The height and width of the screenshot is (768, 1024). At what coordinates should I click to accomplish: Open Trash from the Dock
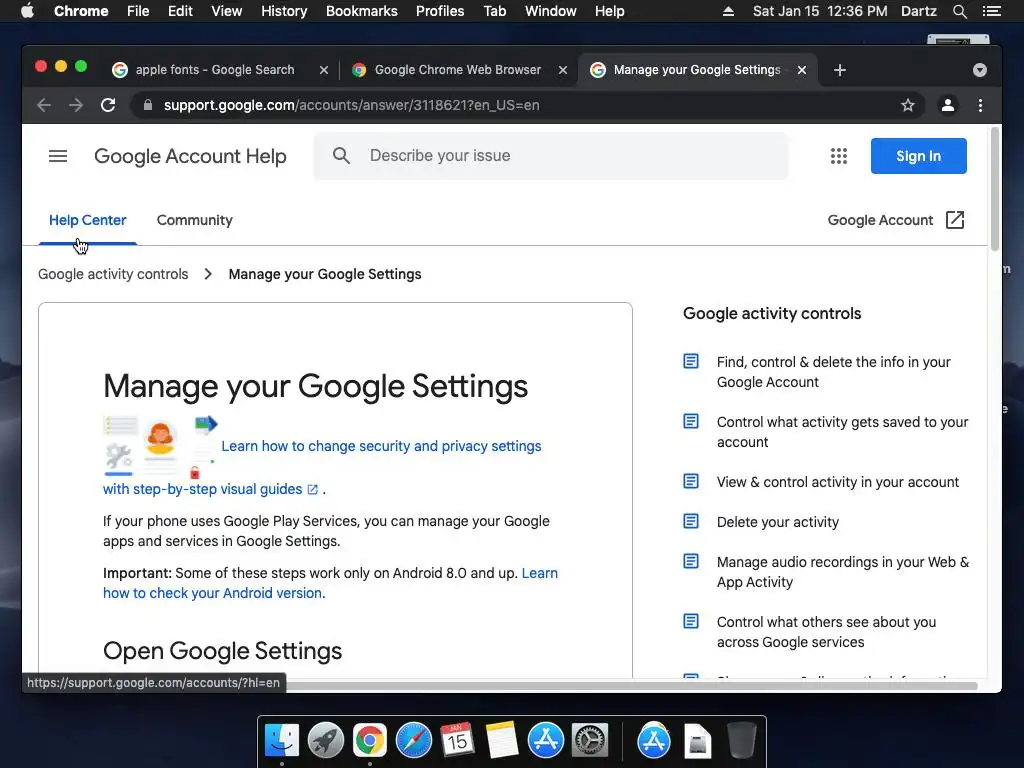point(741,741)
